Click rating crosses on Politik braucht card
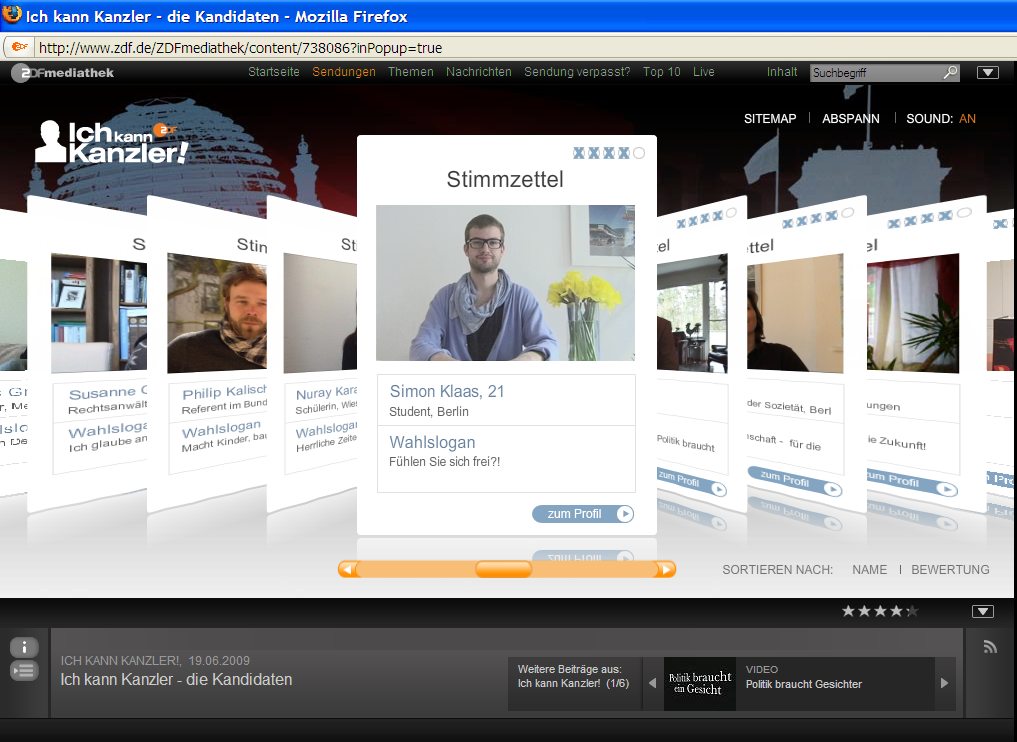The height and width of the screenshot is (742, 1017). pos(706,219)
